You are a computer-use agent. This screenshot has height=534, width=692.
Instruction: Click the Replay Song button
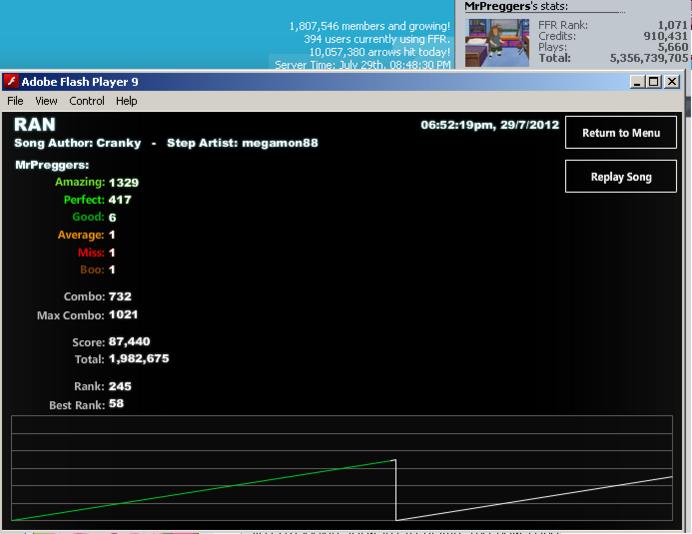(x=621, y=177)
